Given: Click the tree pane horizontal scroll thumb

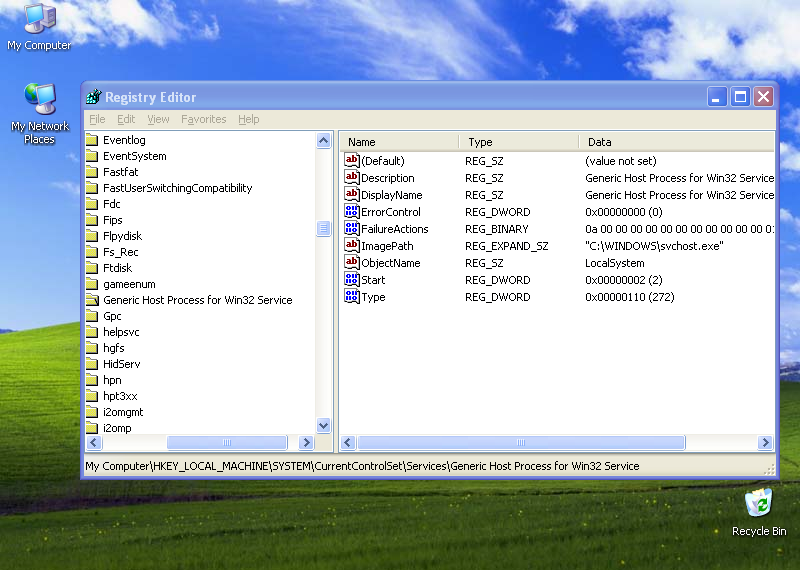Looking at the screenshot, I should (227, 442).
